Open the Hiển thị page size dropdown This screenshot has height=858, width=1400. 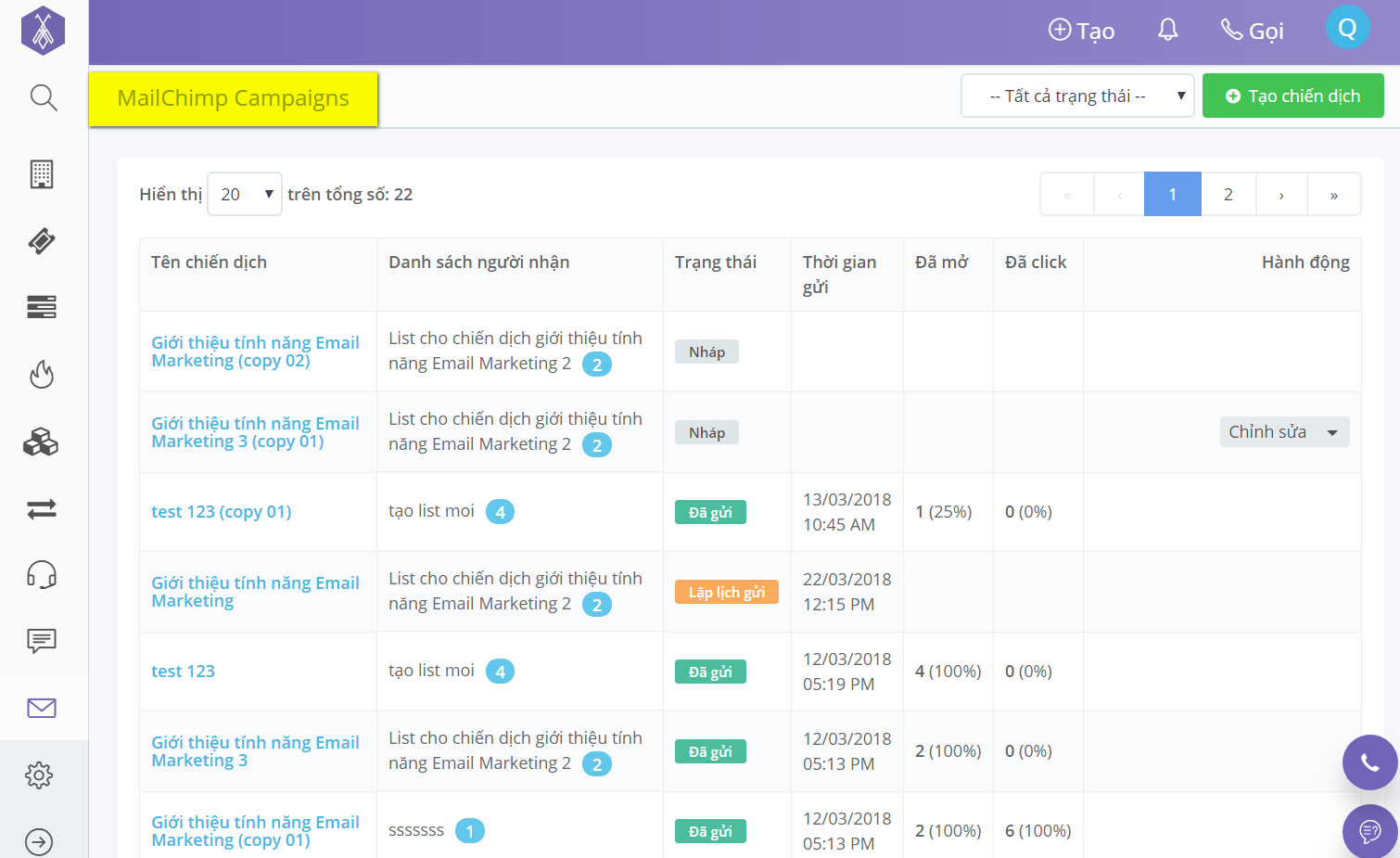tap(245, 194)
